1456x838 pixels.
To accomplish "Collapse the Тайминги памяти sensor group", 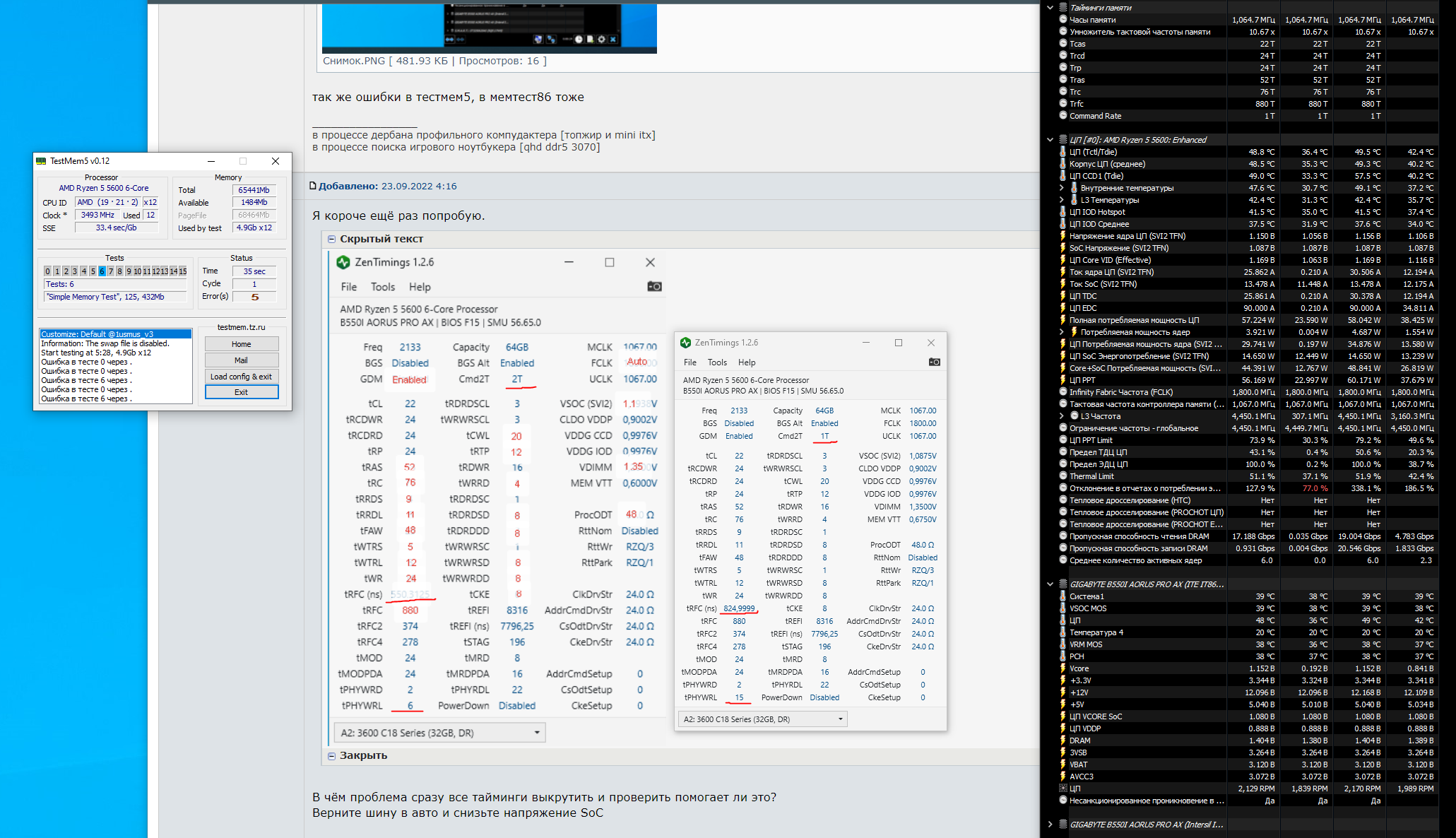I will point(1050,8).
